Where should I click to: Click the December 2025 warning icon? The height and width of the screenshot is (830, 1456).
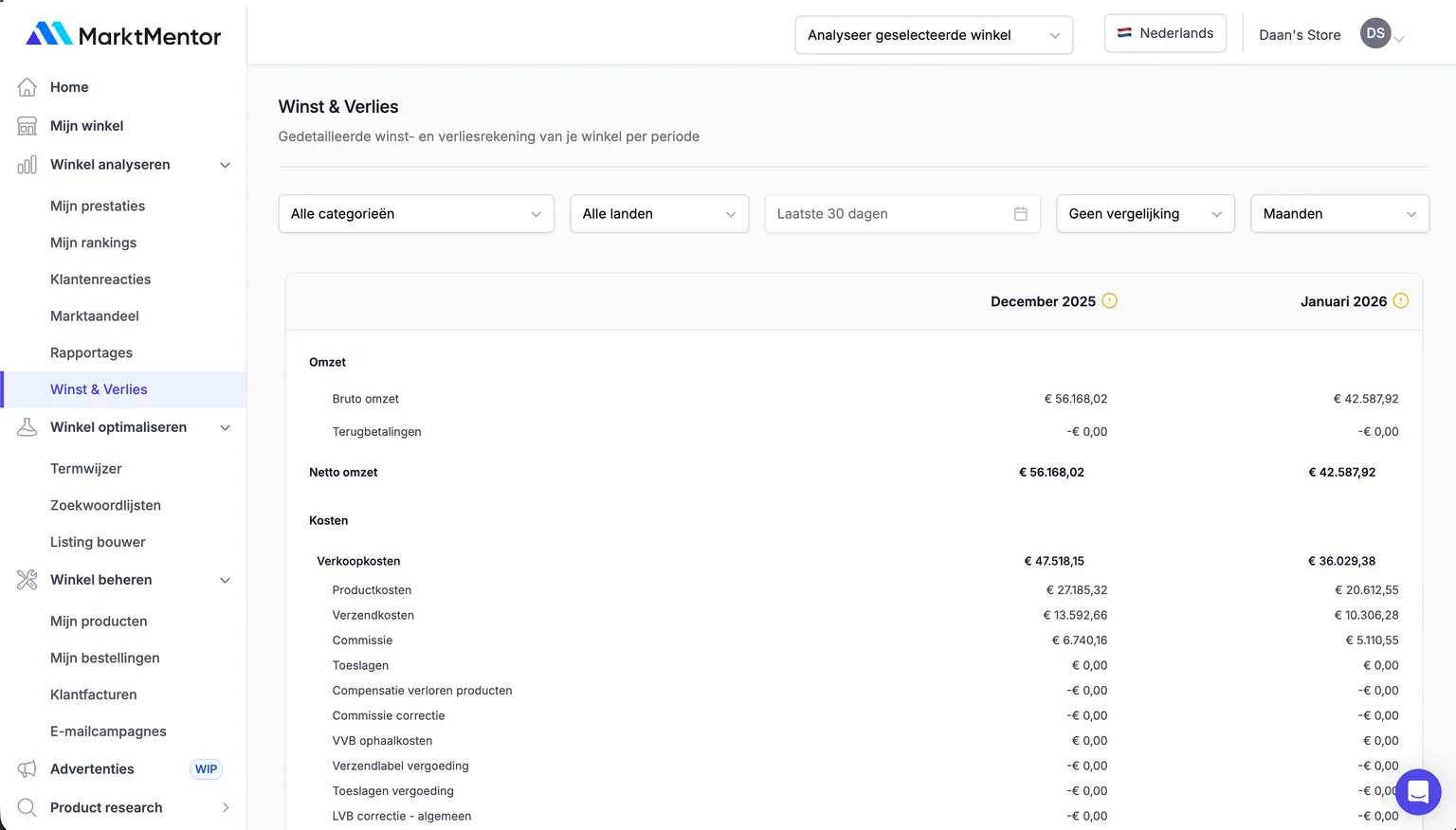1110,300
